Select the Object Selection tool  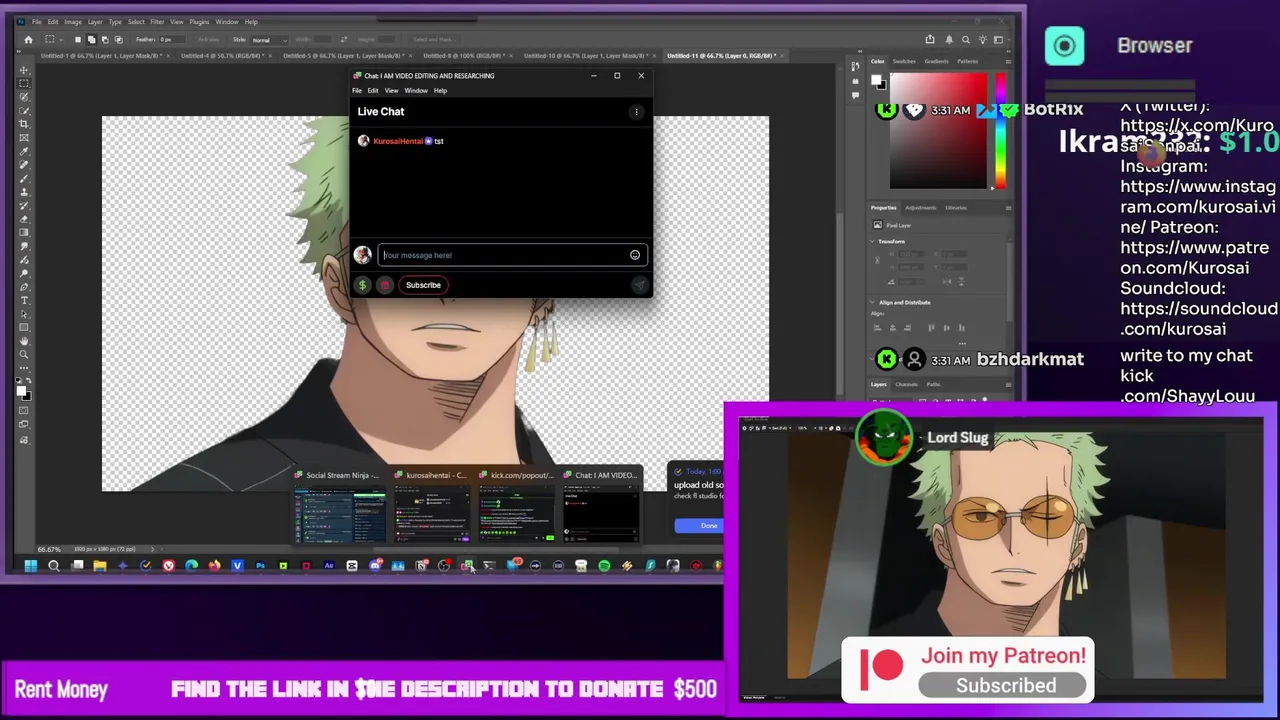coord(24,97)
